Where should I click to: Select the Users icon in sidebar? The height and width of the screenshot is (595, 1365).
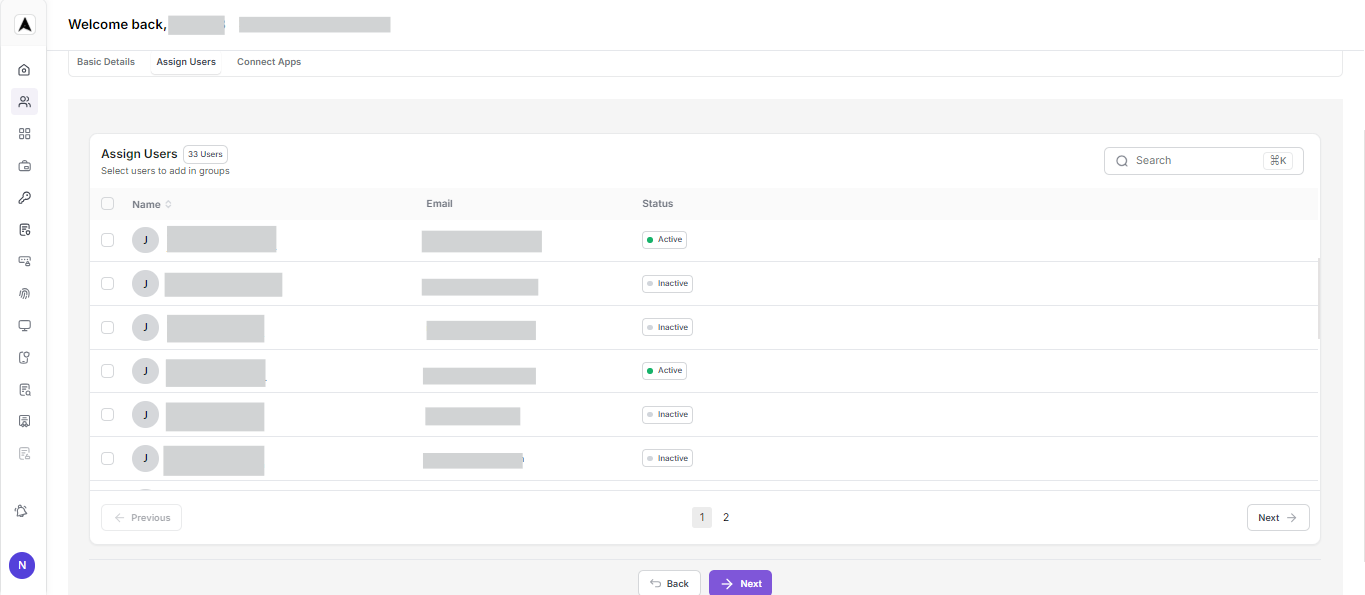tap(23, 101)
